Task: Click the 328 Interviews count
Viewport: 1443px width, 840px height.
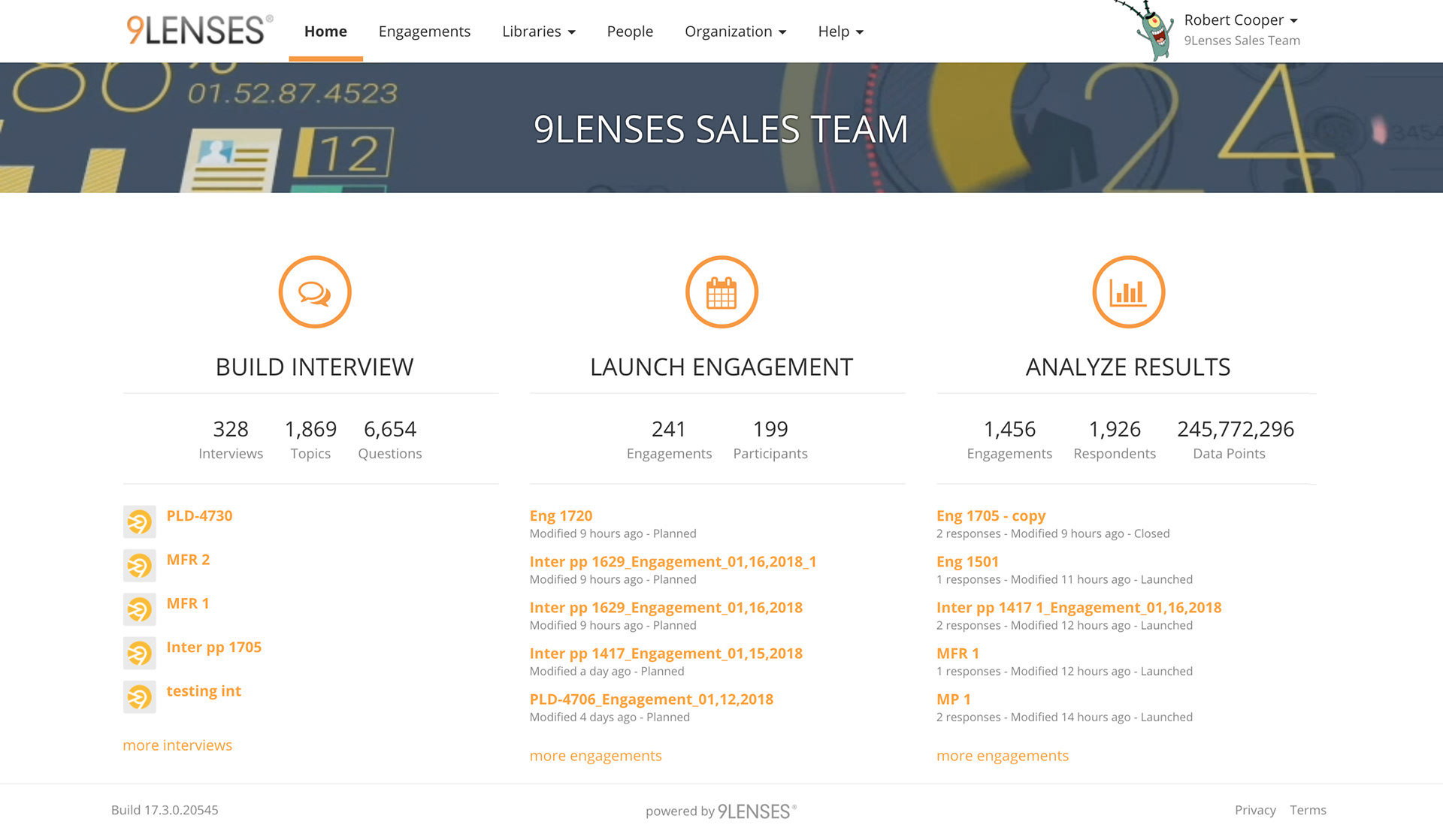Action: click(x=230, y=440)
